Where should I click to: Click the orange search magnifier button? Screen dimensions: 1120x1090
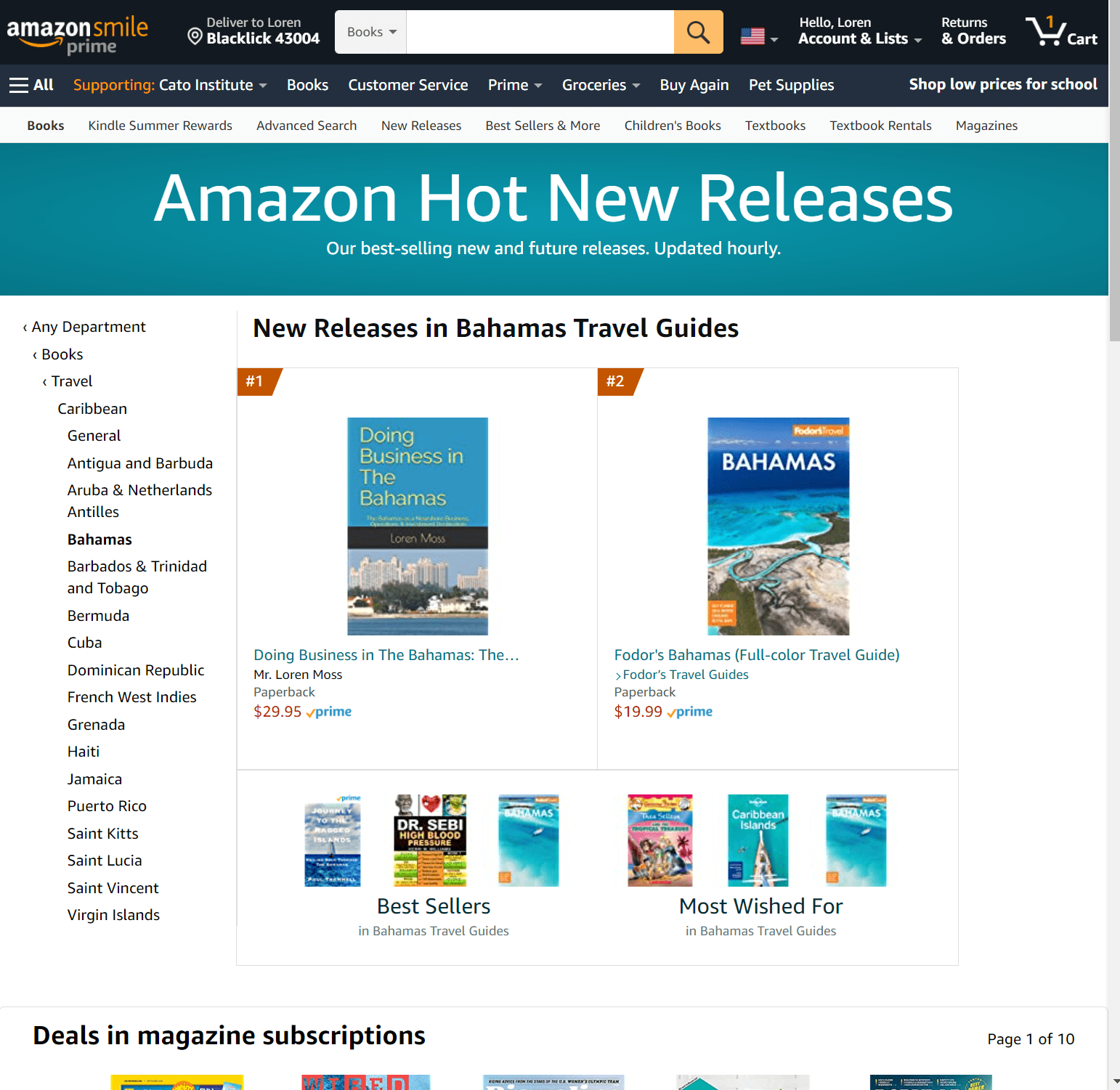coord(698,32)
